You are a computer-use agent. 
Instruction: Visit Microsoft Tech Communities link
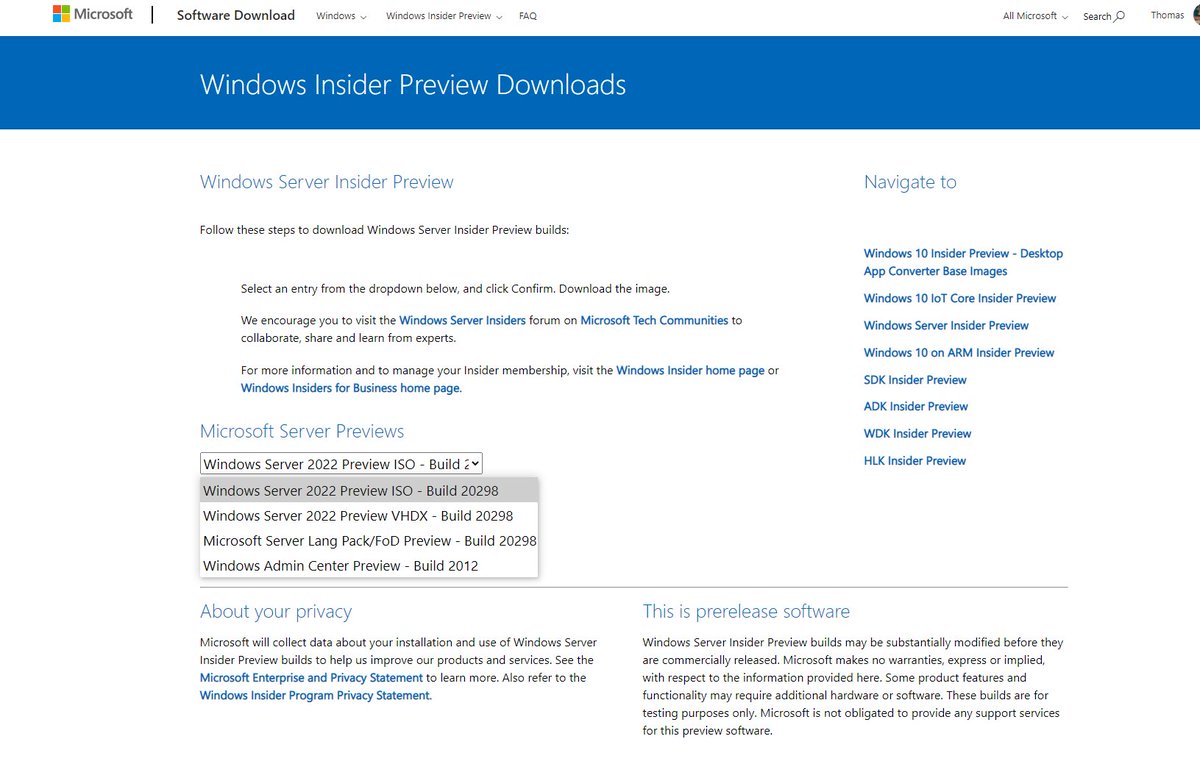tap(654, 320)
